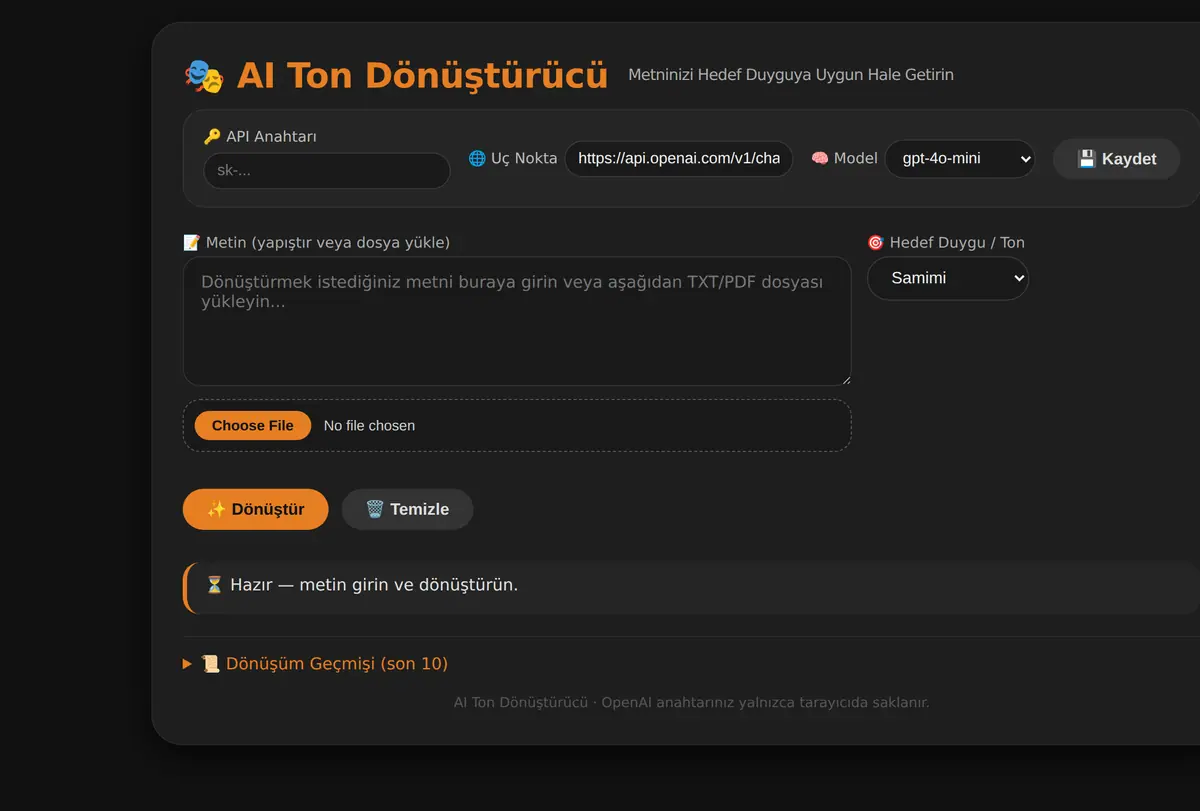Click the target icon by Hedef Duygu
This screenshot has height=811, width=1200.
click(876, 243)
